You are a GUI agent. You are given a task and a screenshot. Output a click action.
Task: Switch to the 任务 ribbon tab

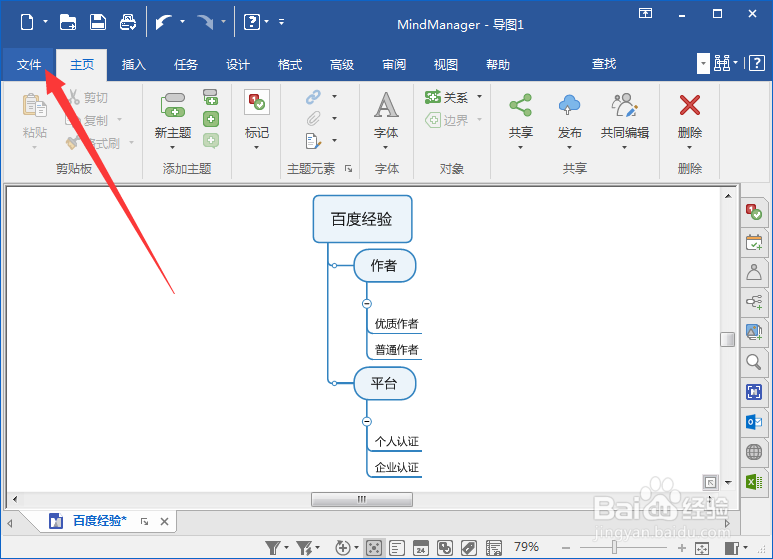[185, 65]
